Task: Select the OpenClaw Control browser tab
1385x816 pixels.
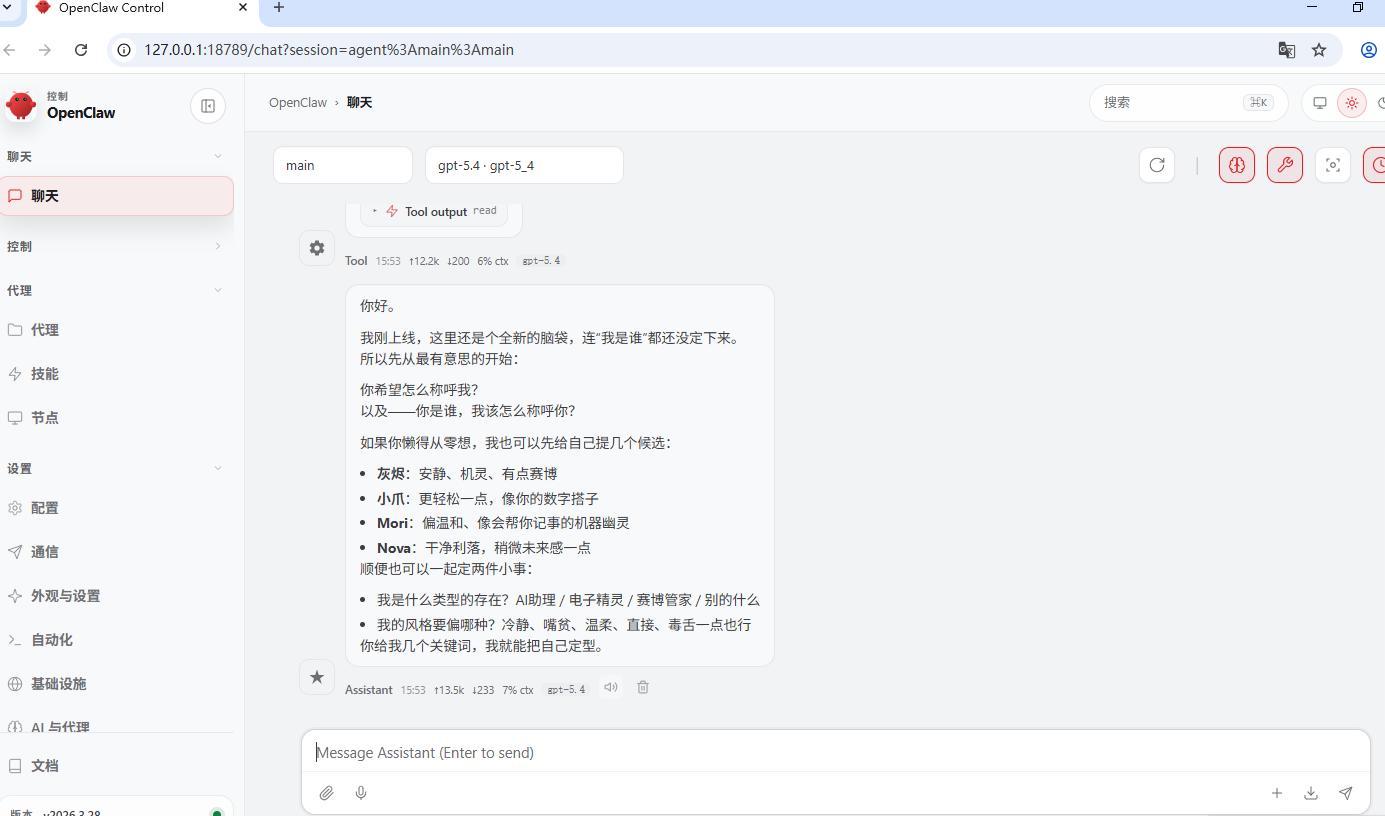Action: pyautogui.click(x=140, y=9)
